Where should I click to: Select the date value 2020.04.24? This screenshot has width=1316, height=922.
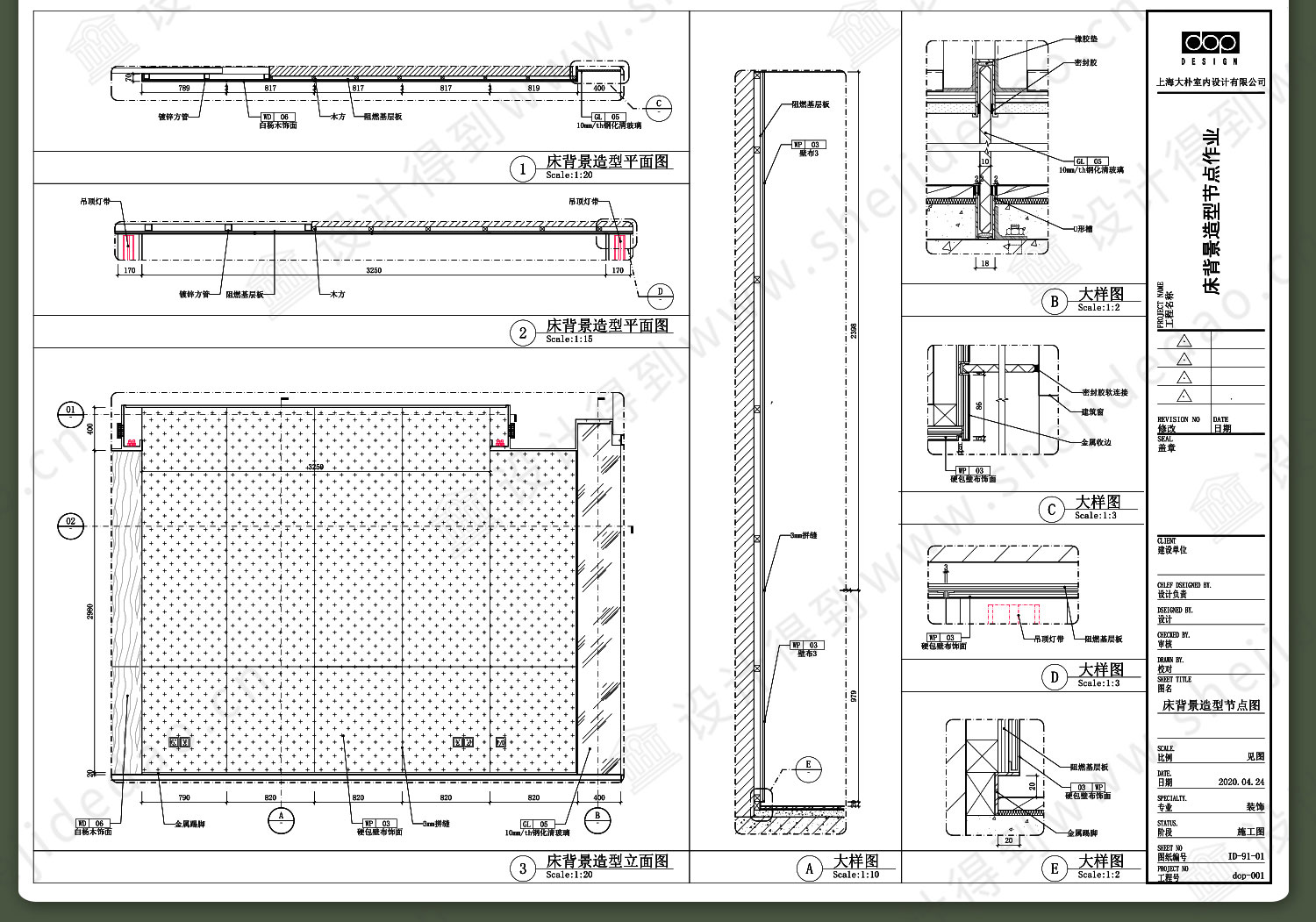pos(1241,782)
